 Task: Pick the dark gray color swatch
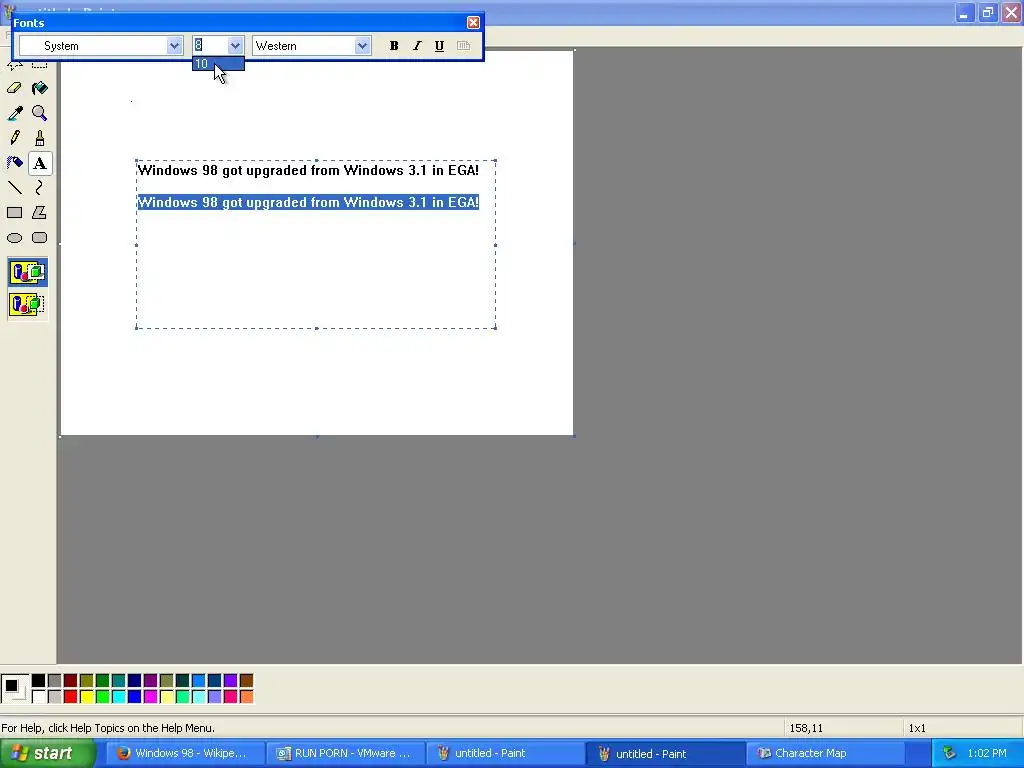tap(54, 681)
